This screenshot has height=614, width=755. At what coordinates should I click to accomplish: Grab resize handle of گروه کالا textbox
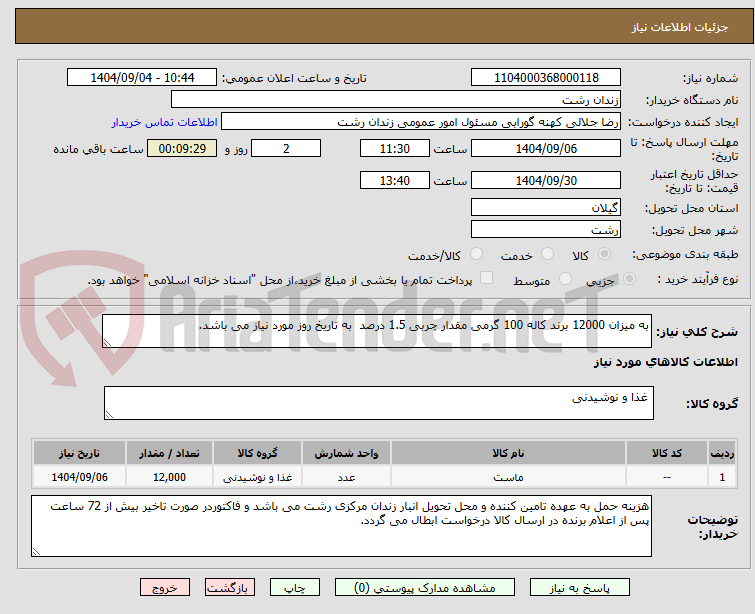pyautogui.click(x=109, y=414)
